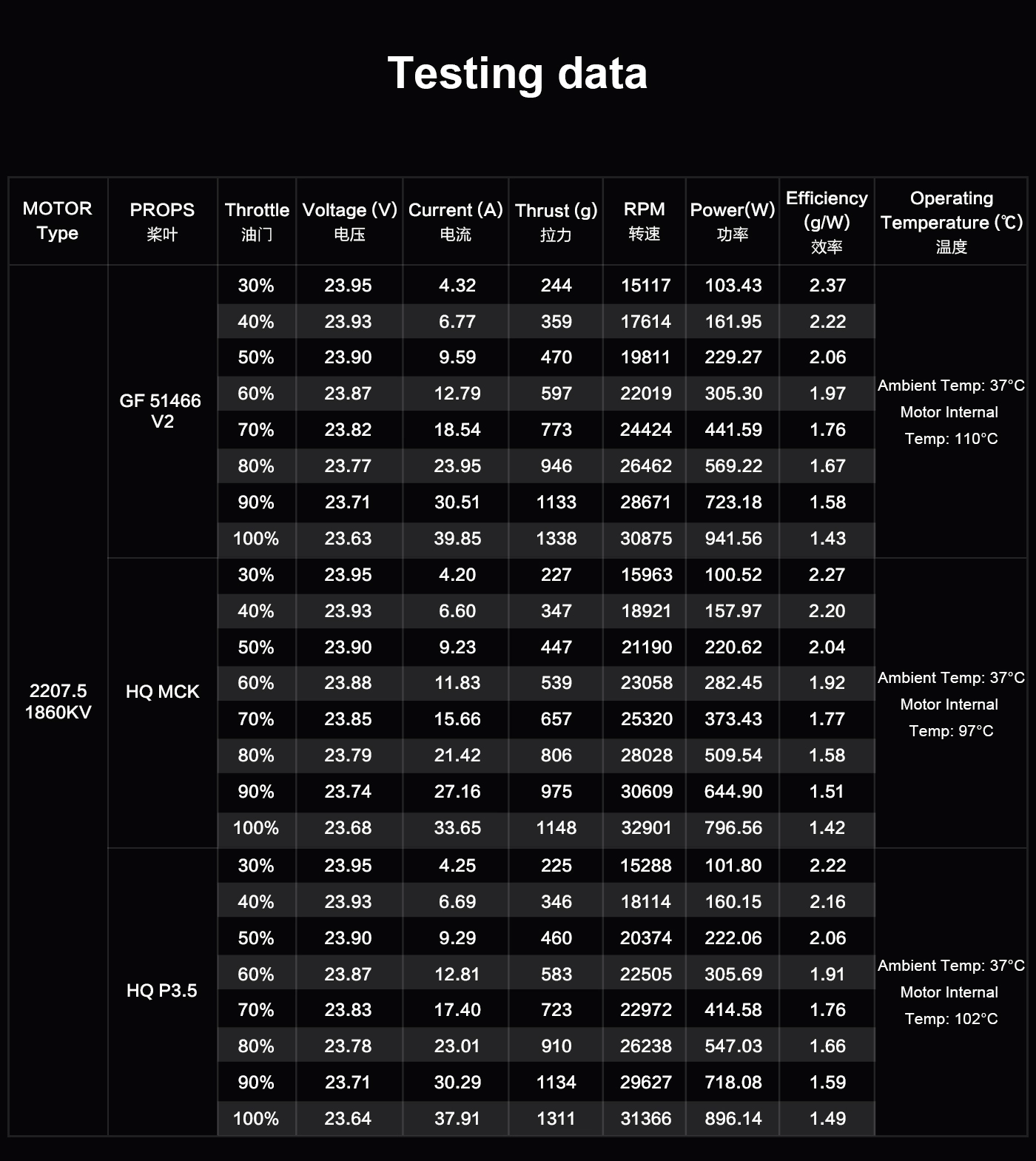Click the Throttle column header
Viewport: 1036px width, 1161px height.
pyautogui.click(x=257, y=221)
